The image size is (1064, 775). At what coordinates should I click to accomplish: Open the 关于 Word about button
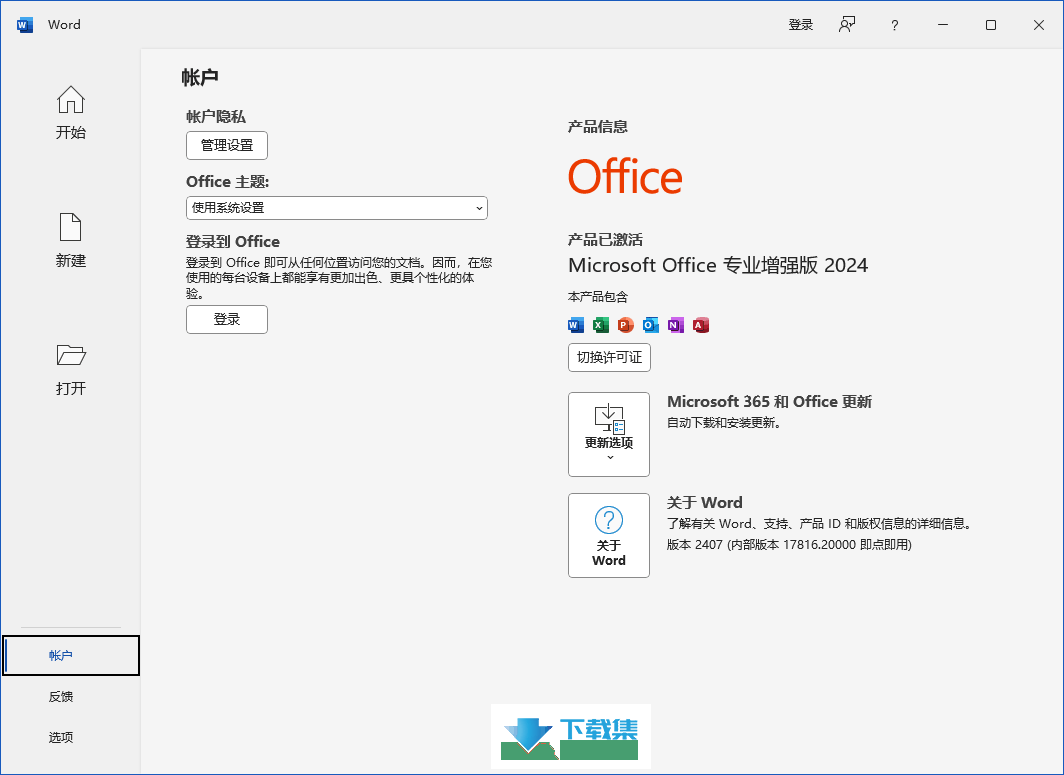click(x=609, y=535)
